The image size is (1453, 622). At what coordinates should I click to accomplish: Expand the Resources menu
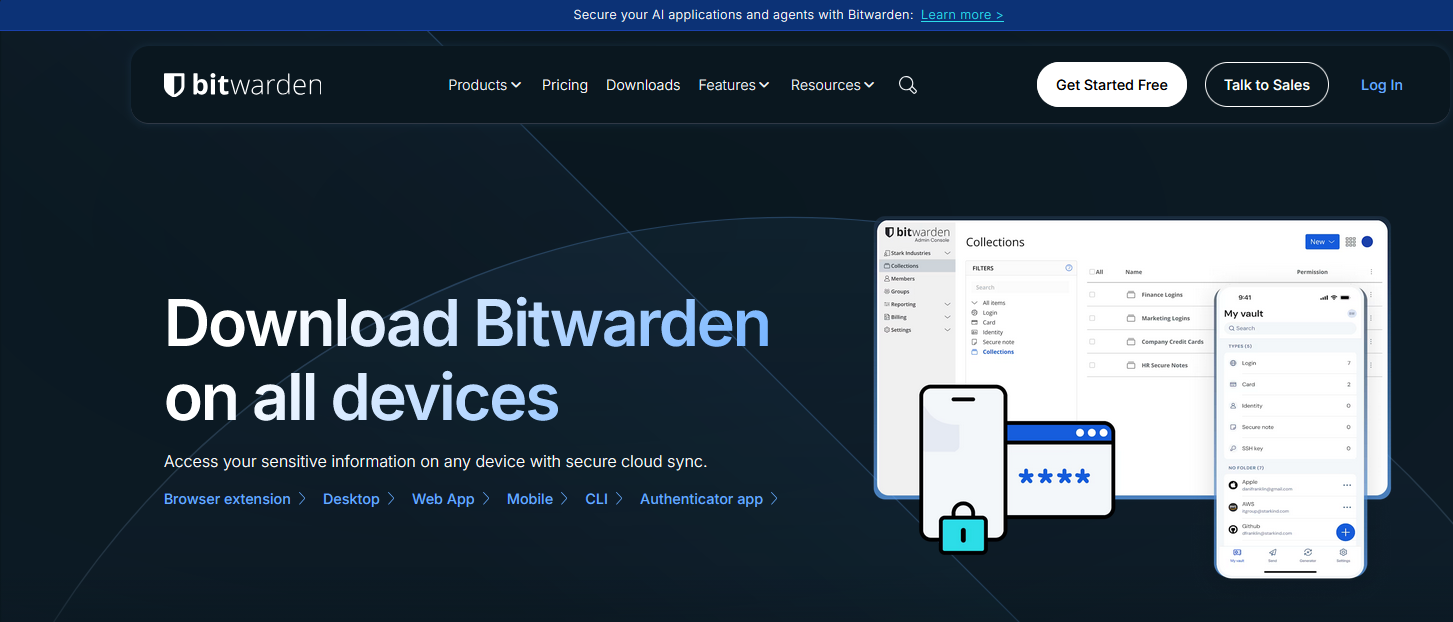tap(833, 85)
